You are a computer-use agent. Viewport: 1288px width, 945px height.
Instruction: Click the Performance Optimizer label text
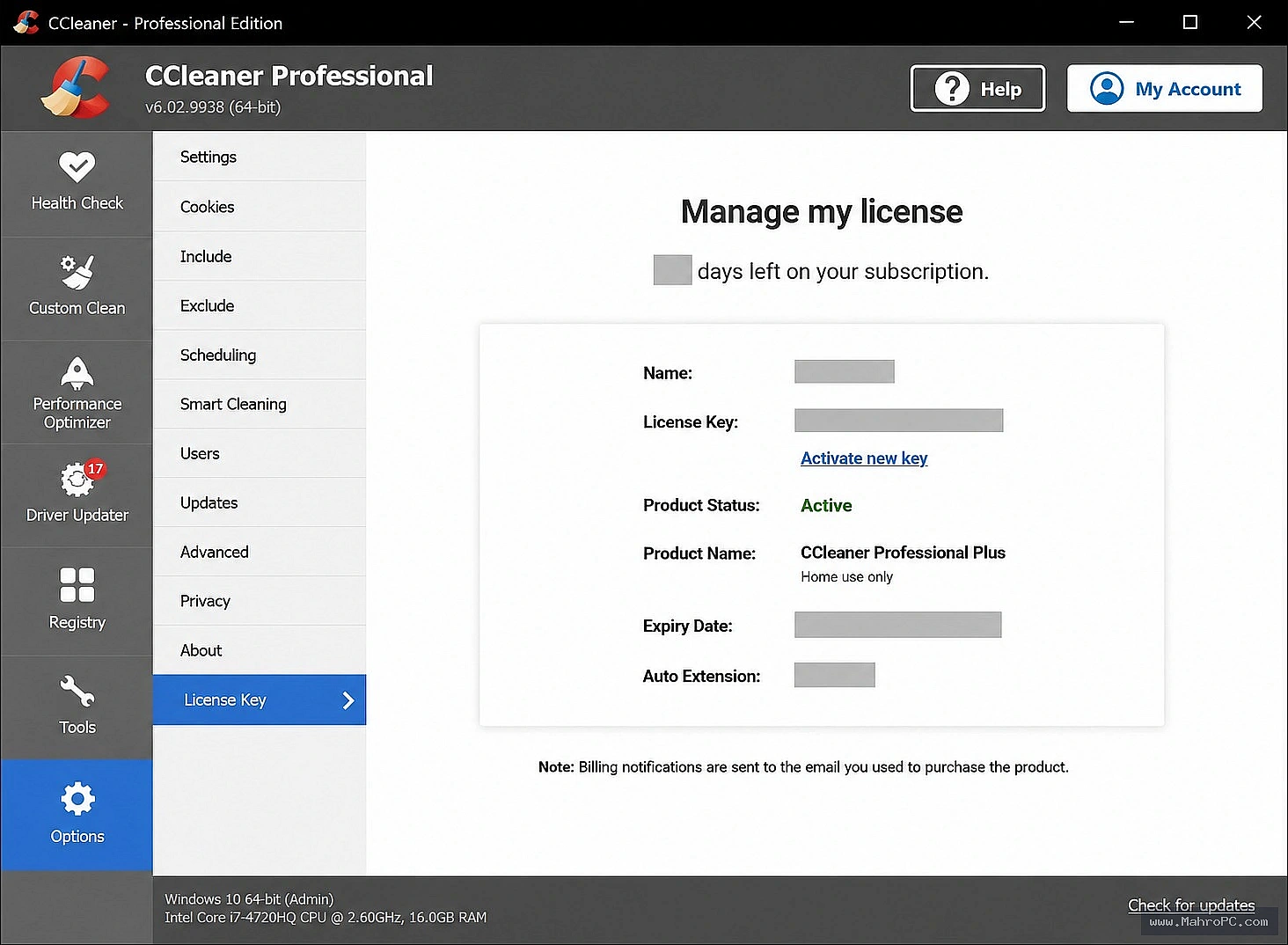click(77, 413)
